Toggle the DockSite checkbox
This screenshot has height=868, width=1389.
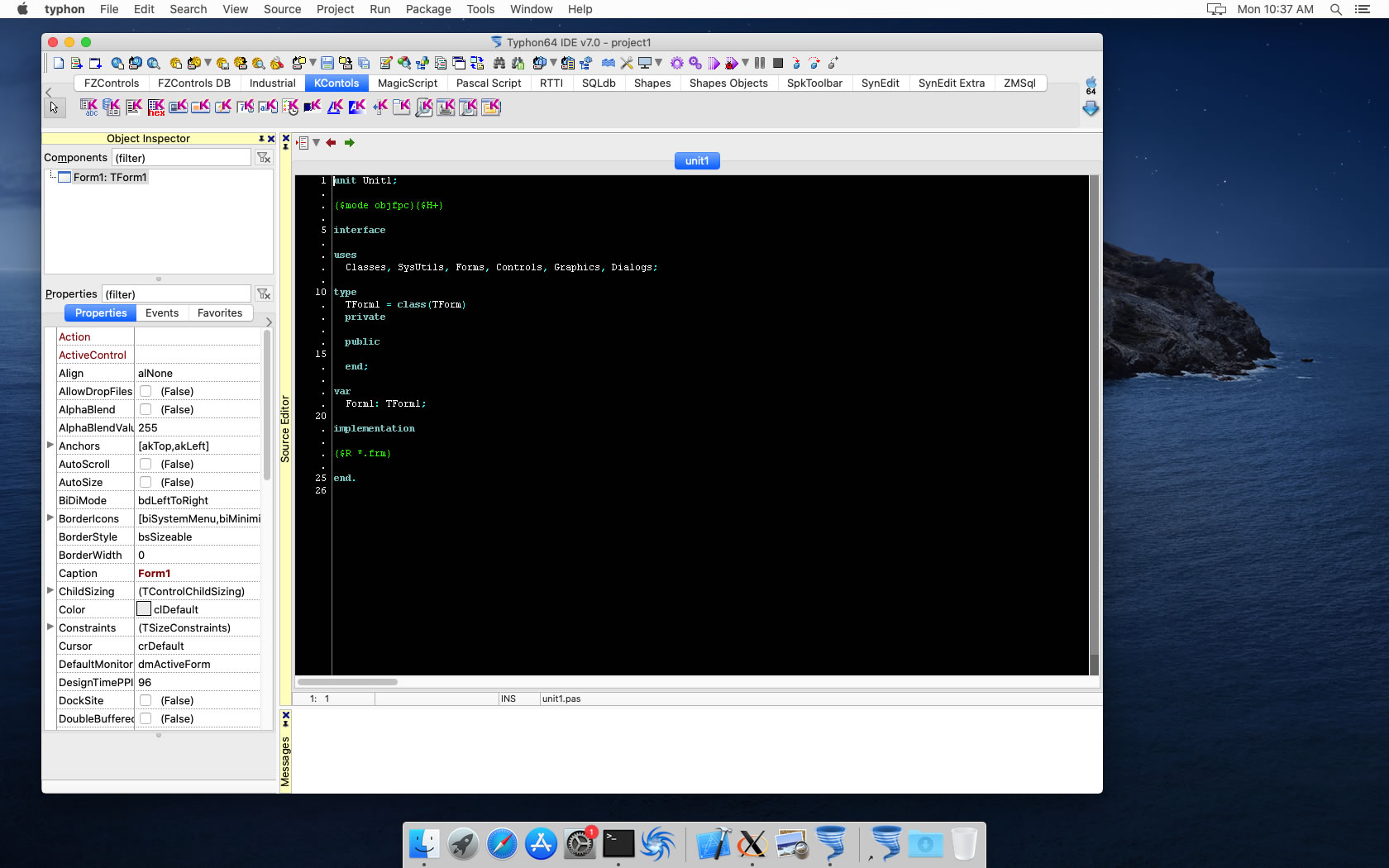(x=146, y=700)
